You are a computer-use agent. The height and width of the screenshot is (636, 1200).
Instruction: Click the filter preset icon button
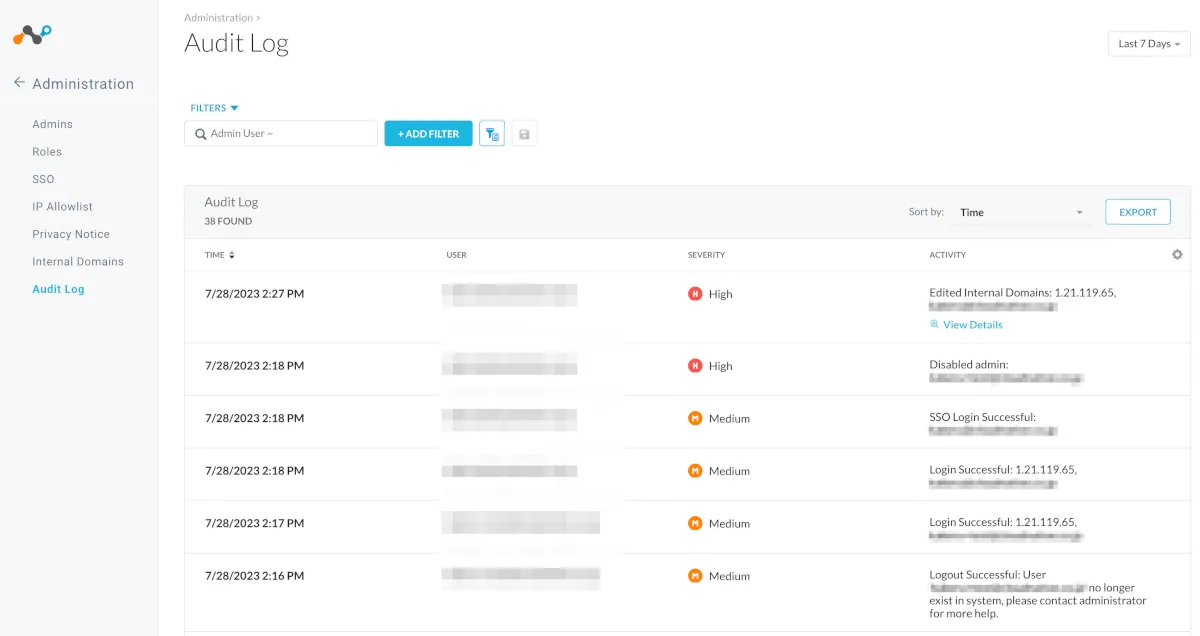(x=491, y=134)
